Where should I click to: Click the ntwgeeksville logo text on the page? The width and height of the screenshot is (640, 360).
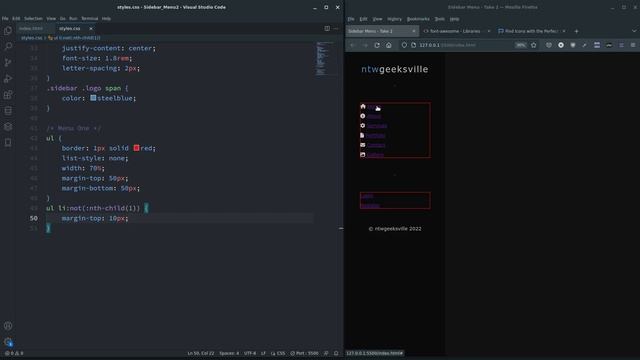click(x=395, y=69)
